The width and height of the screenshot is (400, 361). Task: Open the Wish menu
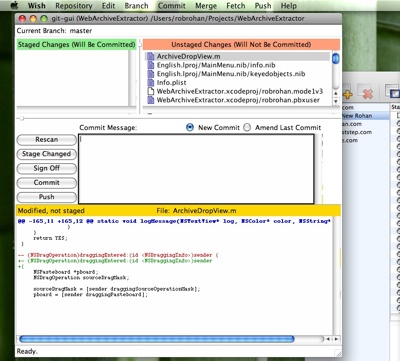(37, 6)
